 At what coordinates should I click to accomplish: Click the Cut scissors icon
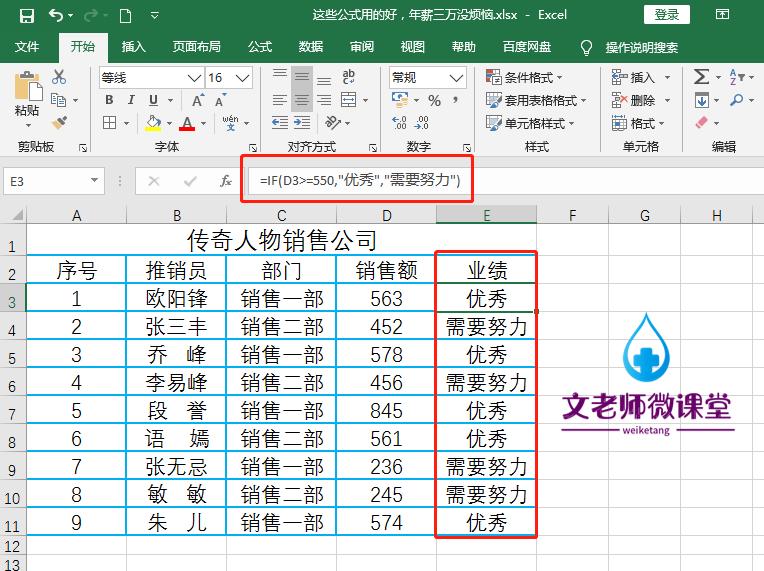point(59,77)
